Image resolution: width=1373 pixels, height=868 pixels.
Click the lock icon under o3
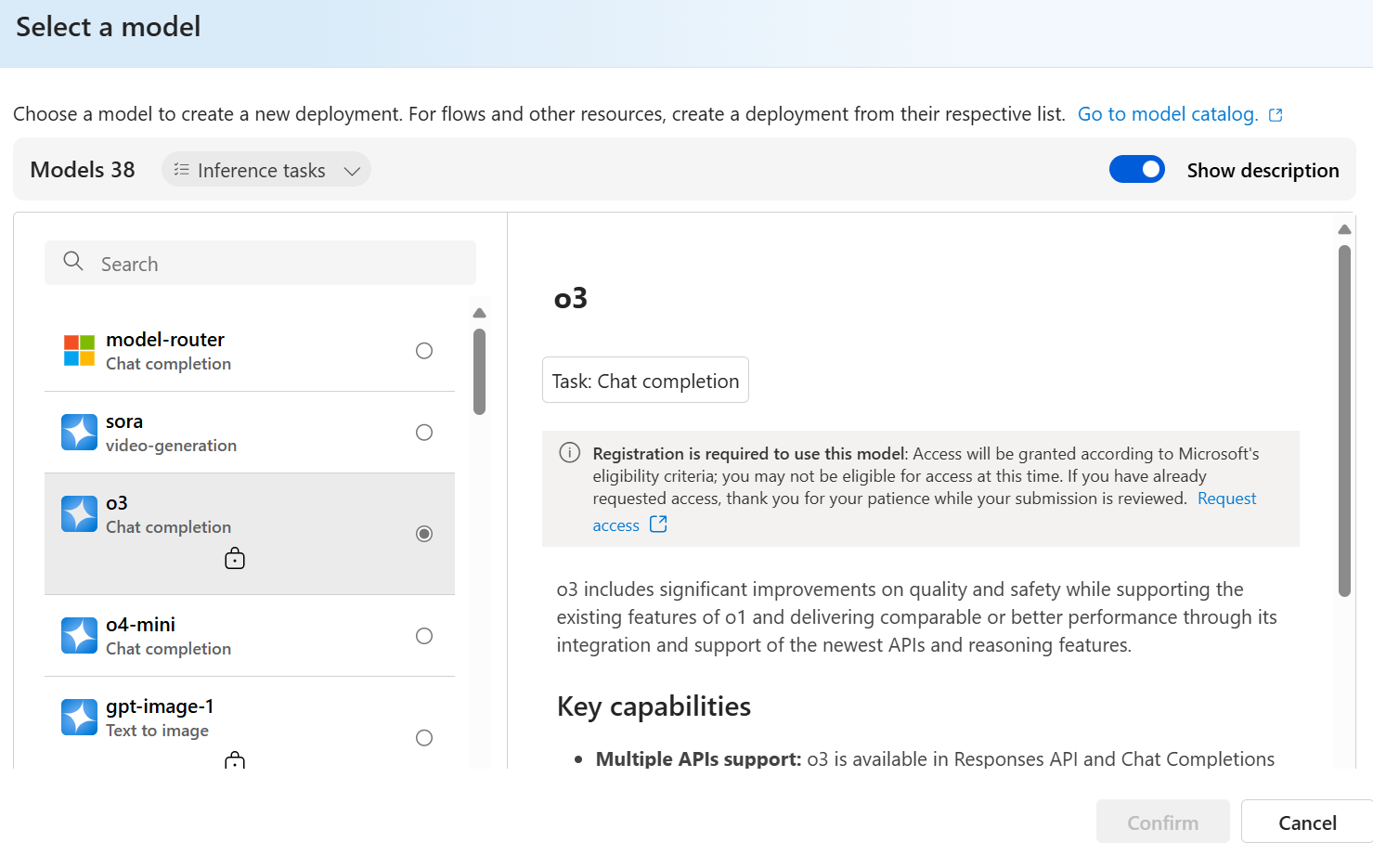pyautogui.click(x=235, y=558)
